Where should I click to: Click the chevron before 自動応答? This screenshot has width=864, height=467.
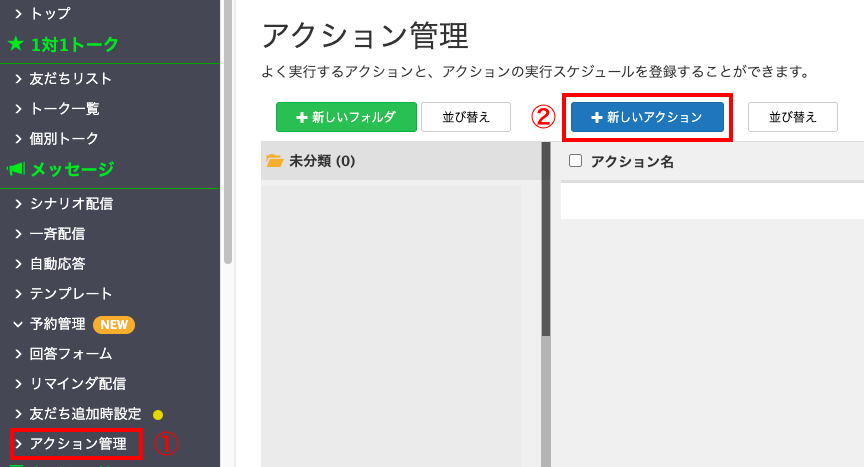point(18,263)
